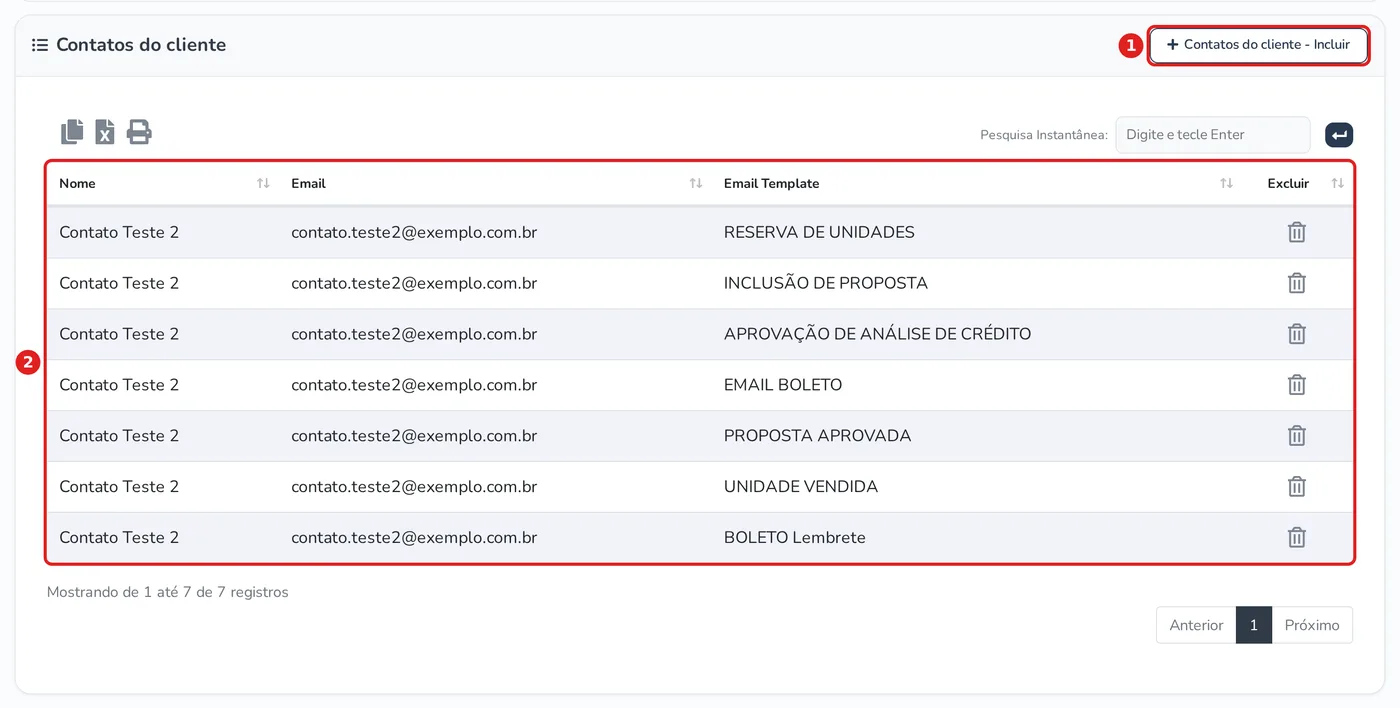Delete the INCLUSÃO DE PROPOSTA contact row

[1297, 283]
